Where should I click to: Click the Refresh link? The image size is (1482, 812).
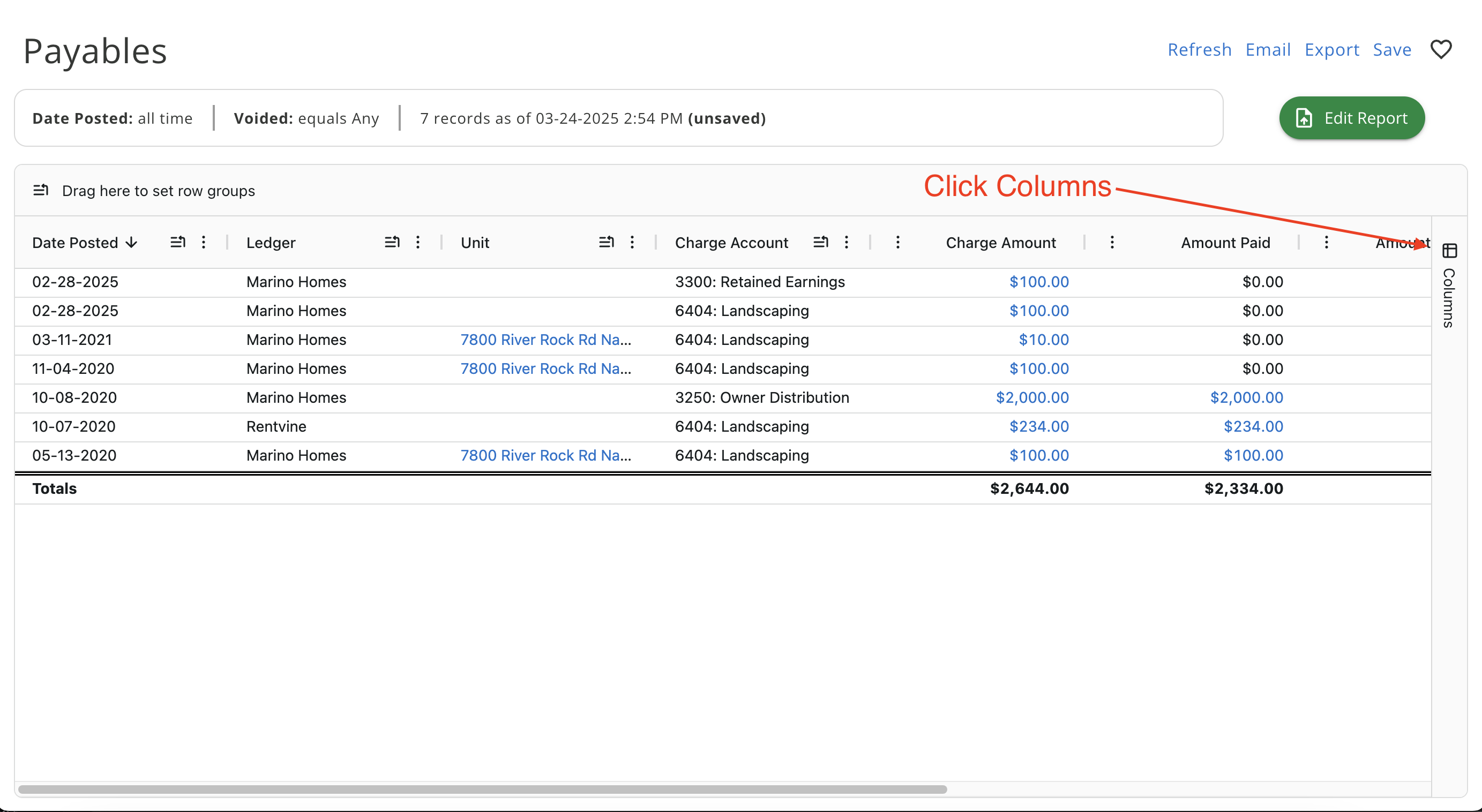(1199, 50)
